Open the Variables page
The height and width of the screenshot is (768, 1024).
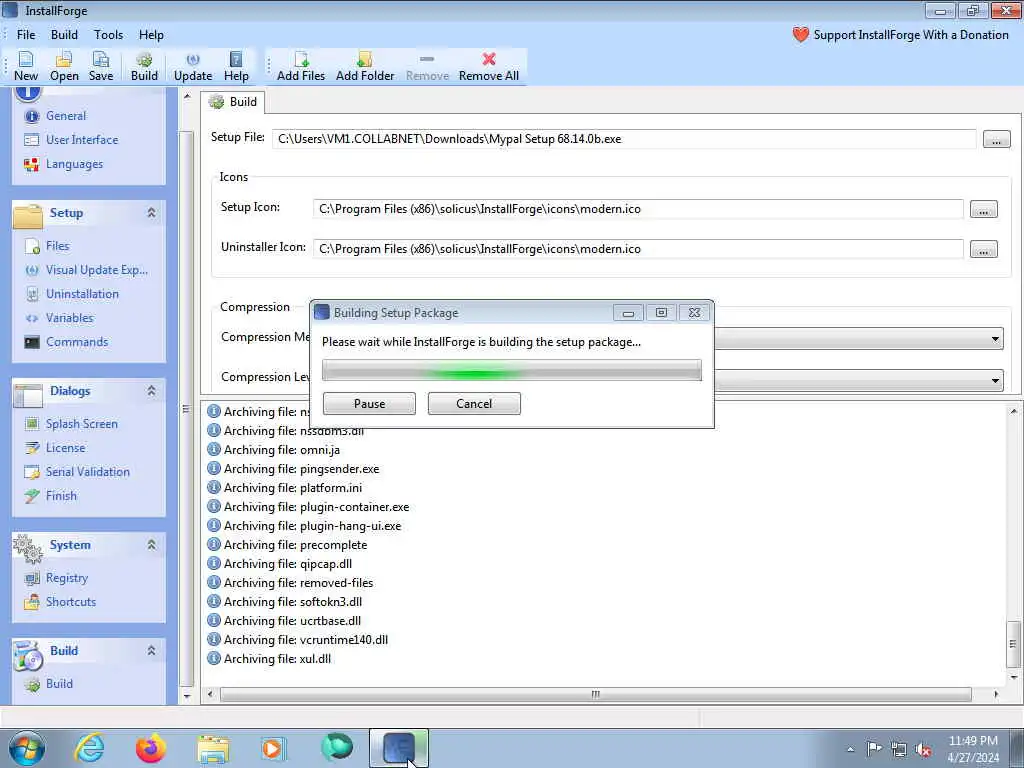tap(69, 318)
